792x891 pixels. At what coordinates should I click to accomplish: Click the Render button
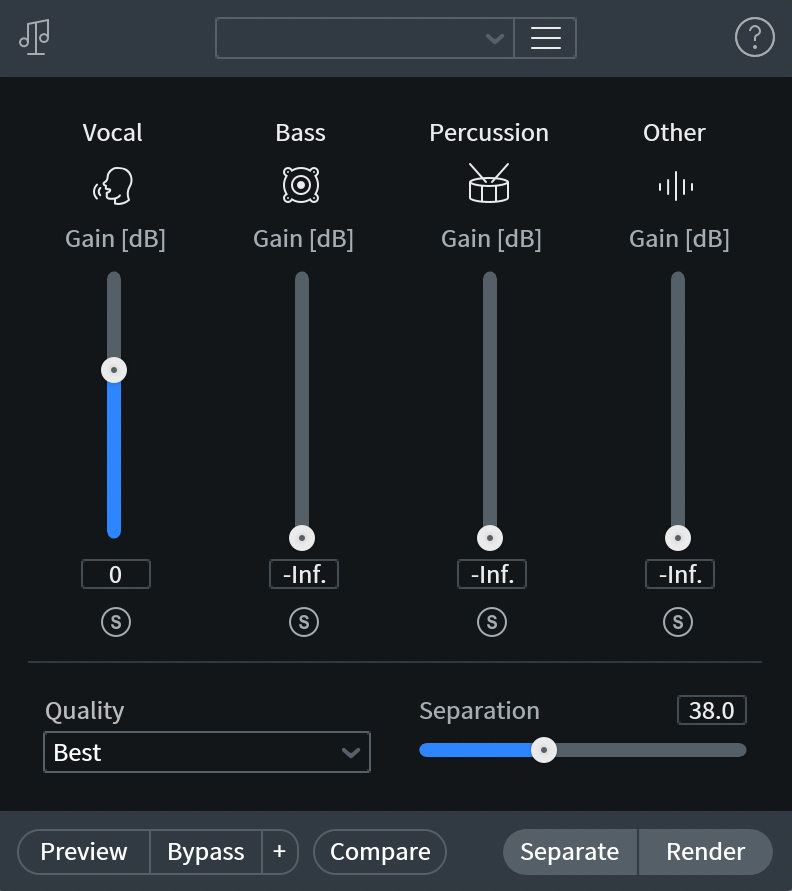point(706,851)
